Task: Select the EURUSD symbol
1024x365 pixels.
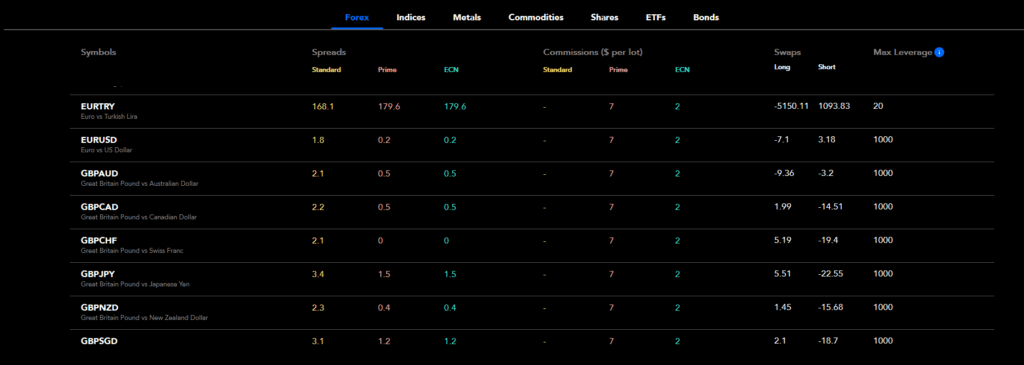Action: (x=99, y=140)
